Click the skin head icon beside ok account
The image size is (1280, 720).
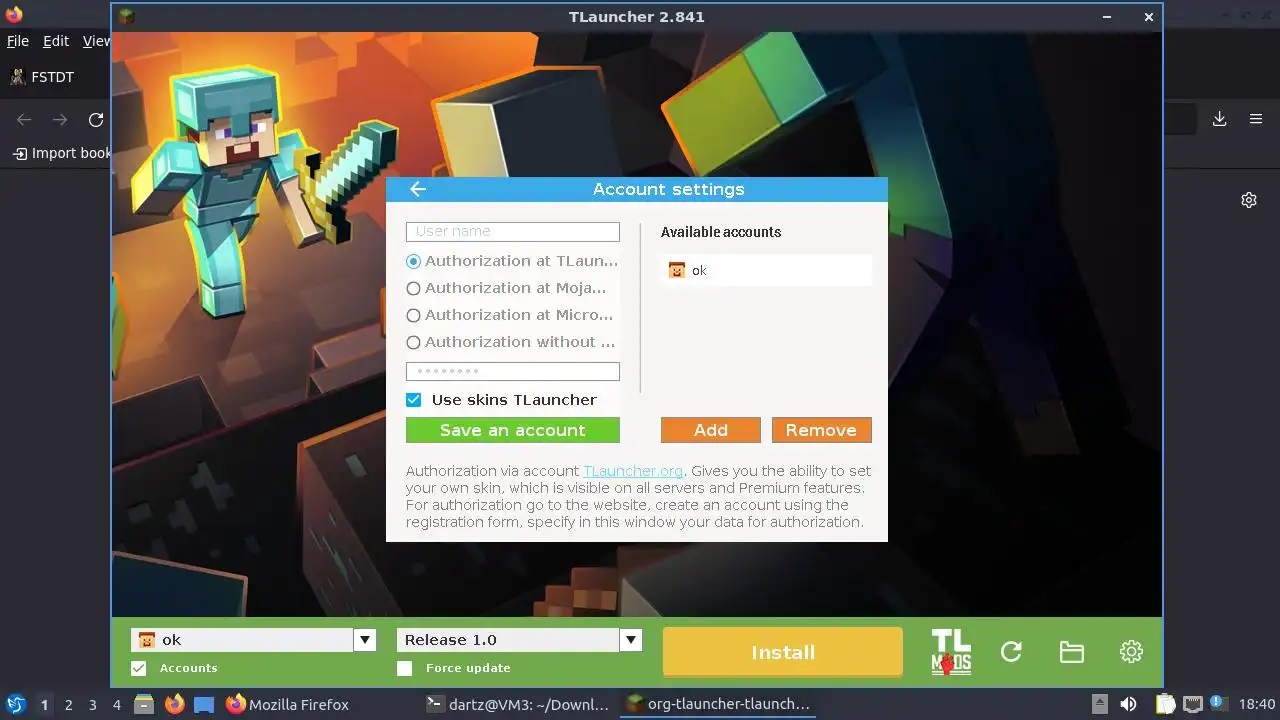[x=677, y=270]
